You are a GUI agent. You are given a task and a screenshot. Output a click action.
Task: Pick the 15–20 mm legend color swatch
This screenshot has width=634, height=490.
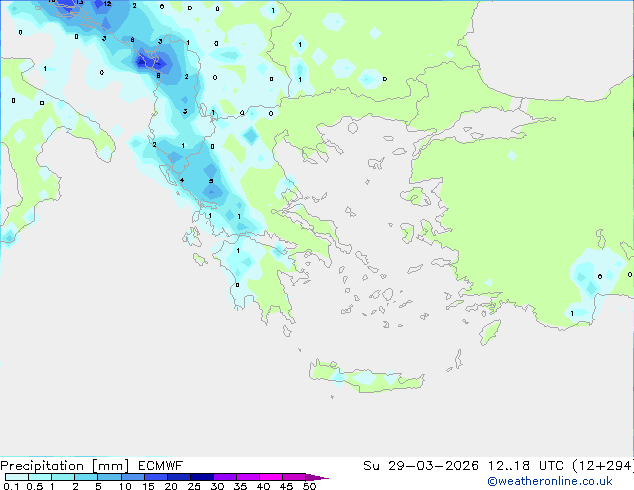(x=155, y=477)
